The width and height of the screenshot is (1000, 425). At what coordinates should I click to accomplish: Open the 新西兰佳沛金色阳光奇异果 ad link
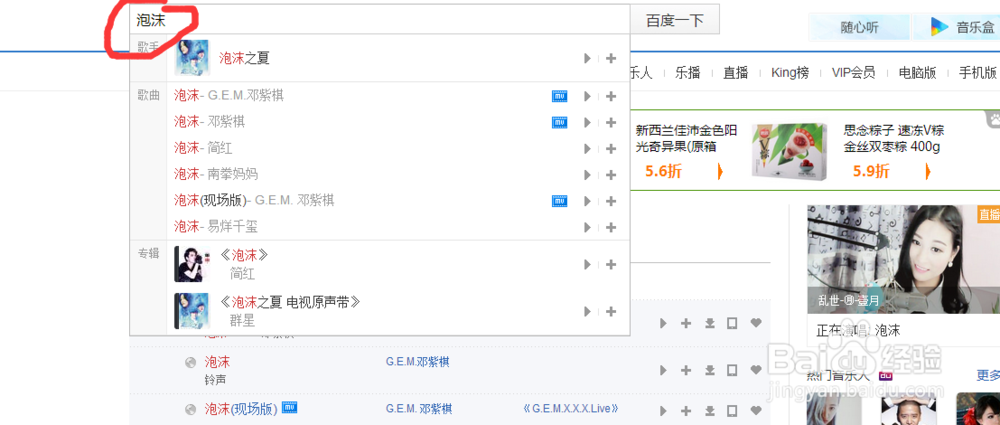click(x=686, y=138)
